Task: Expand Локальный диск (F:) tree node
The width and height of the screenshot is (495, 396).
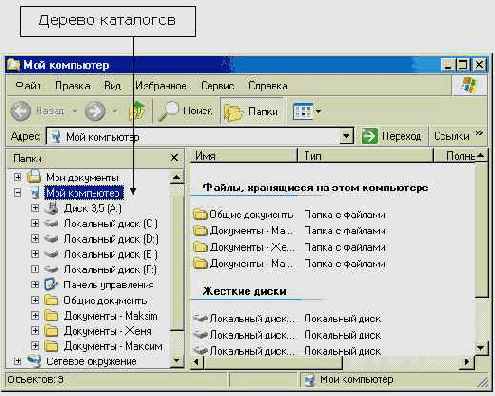Action: point(35,269)
